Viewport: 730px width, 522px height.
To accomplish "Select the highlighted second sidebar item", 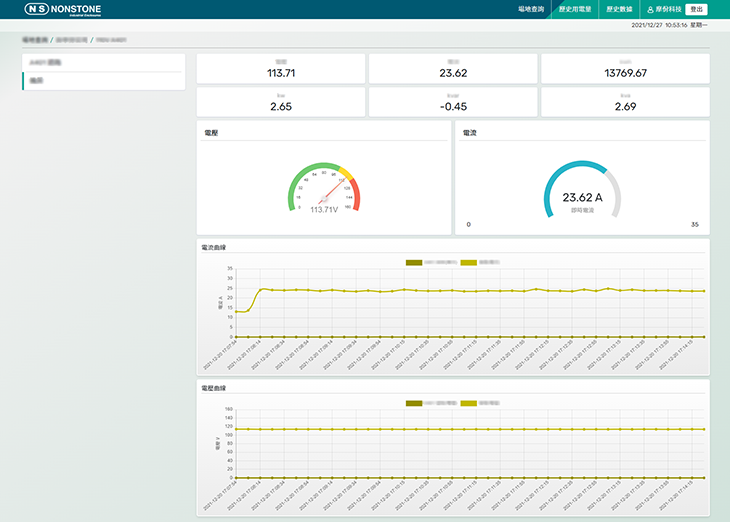I will pyautogui.click(x=104, y=81).
